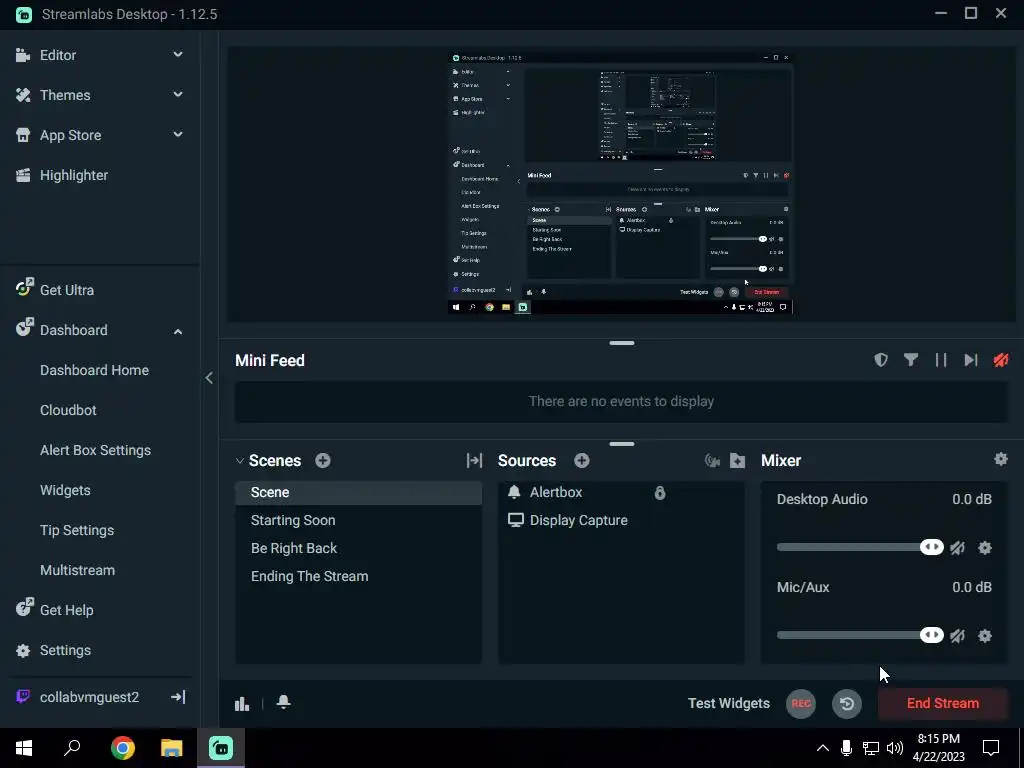
Task: Select the Scene scene
Action: pos(359,492)
